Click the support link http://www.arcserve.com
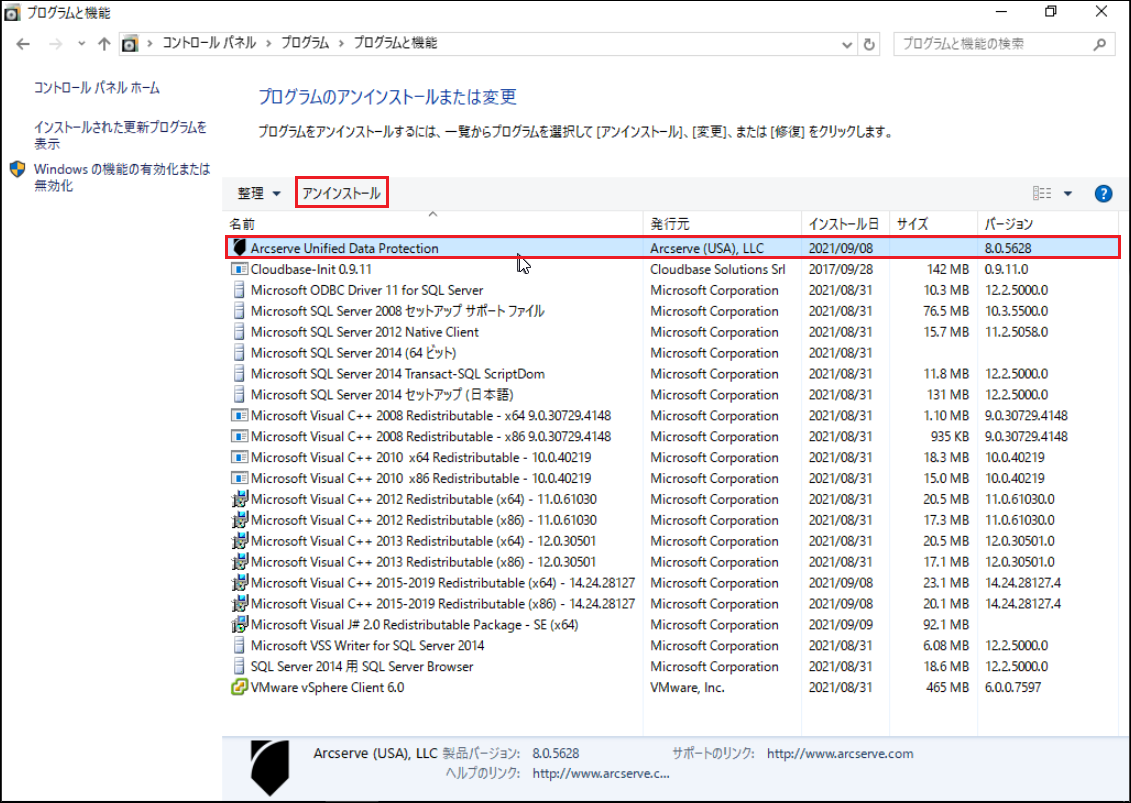 [x=840, y=754]
